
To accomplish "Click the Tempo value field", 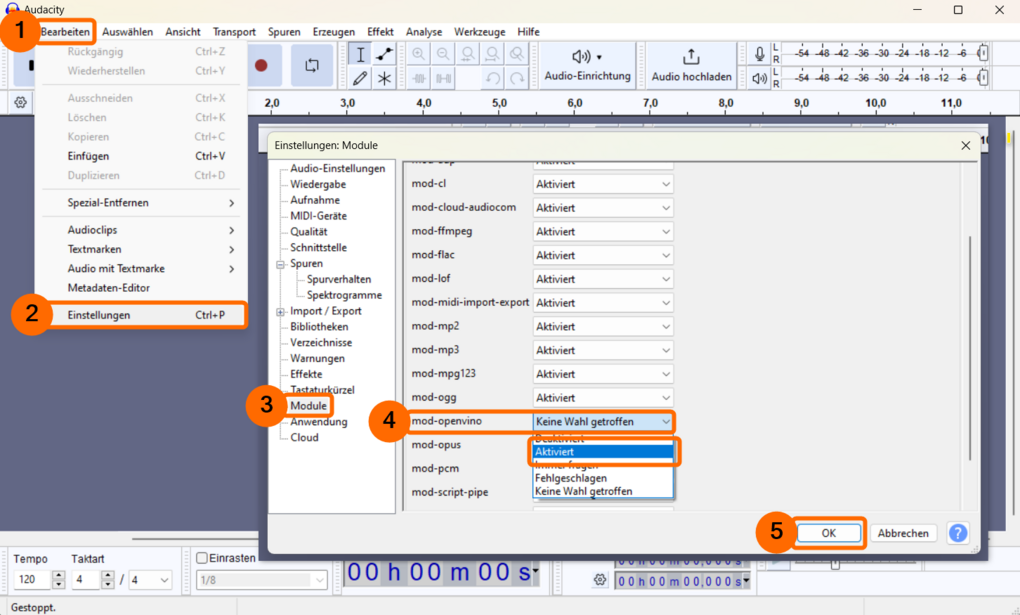I will [x=33, y=579].
